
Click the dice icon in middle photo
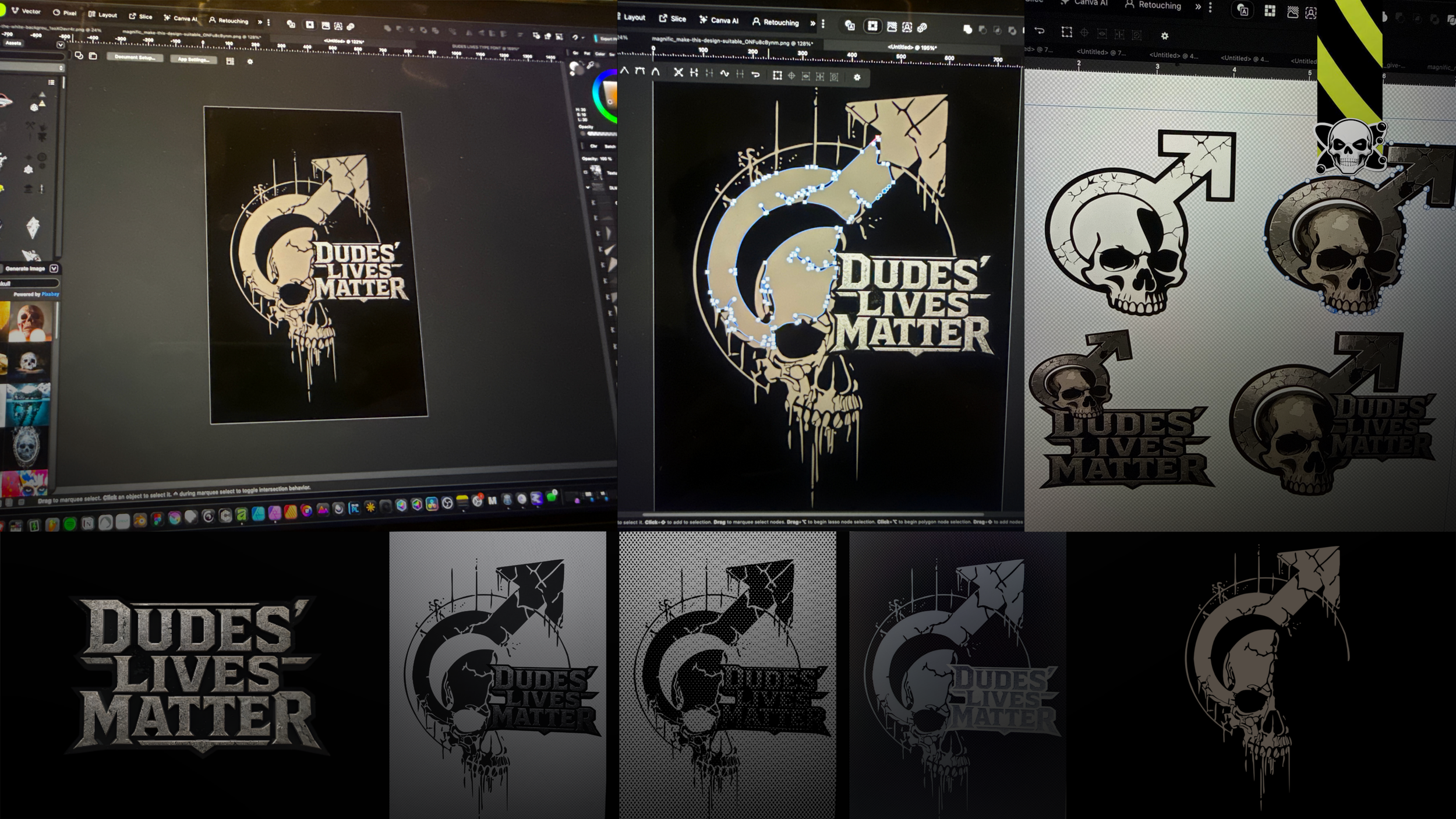(922, 27)
